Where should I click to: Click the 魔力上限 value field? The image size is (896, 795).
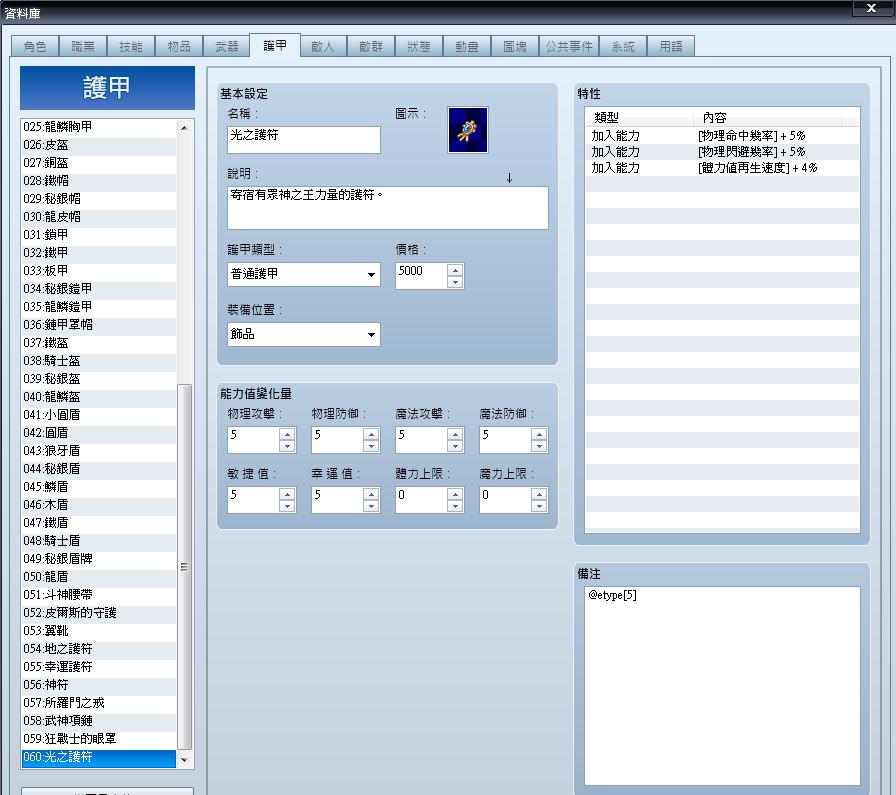(506, 500)
